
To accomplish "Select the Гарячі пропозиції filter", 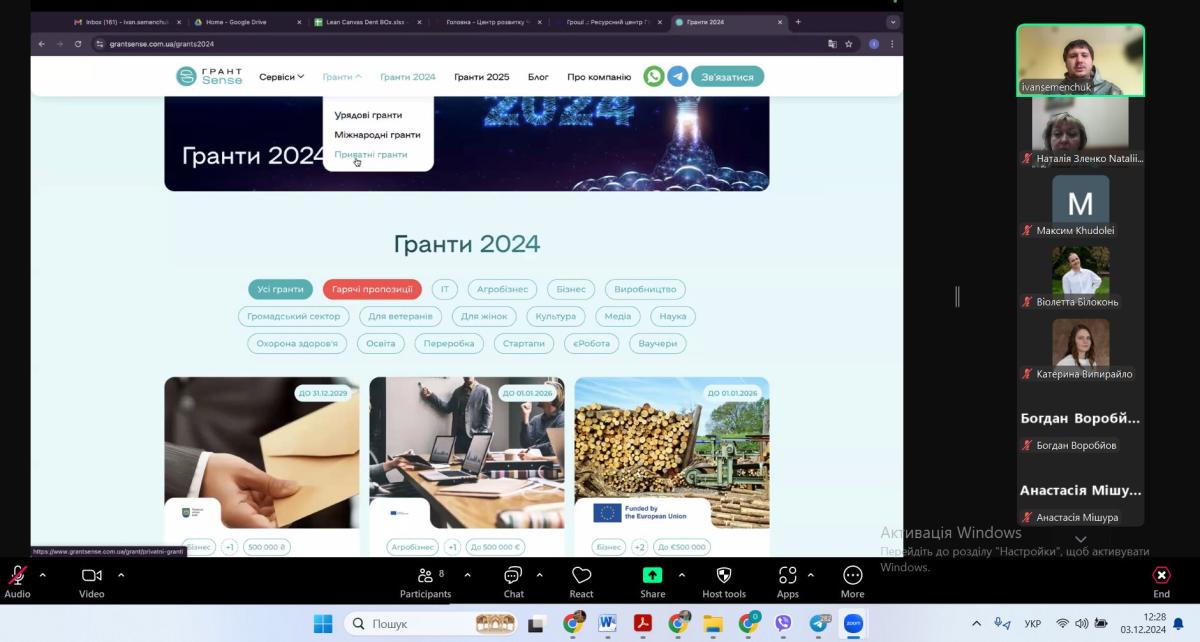I will (372, 289).
